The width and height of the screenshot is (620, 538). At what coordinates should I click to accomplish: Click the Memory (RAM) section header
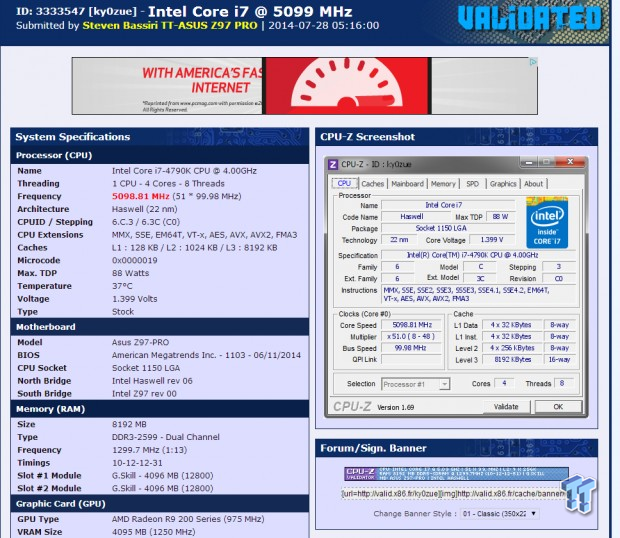click(159, 409)
